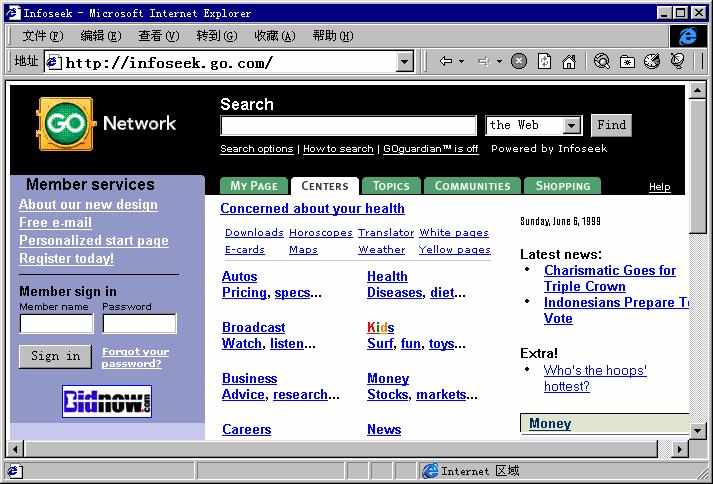713x484 pixels.
Task: Click the Home toolbar icon
Action: pos(569,61)
